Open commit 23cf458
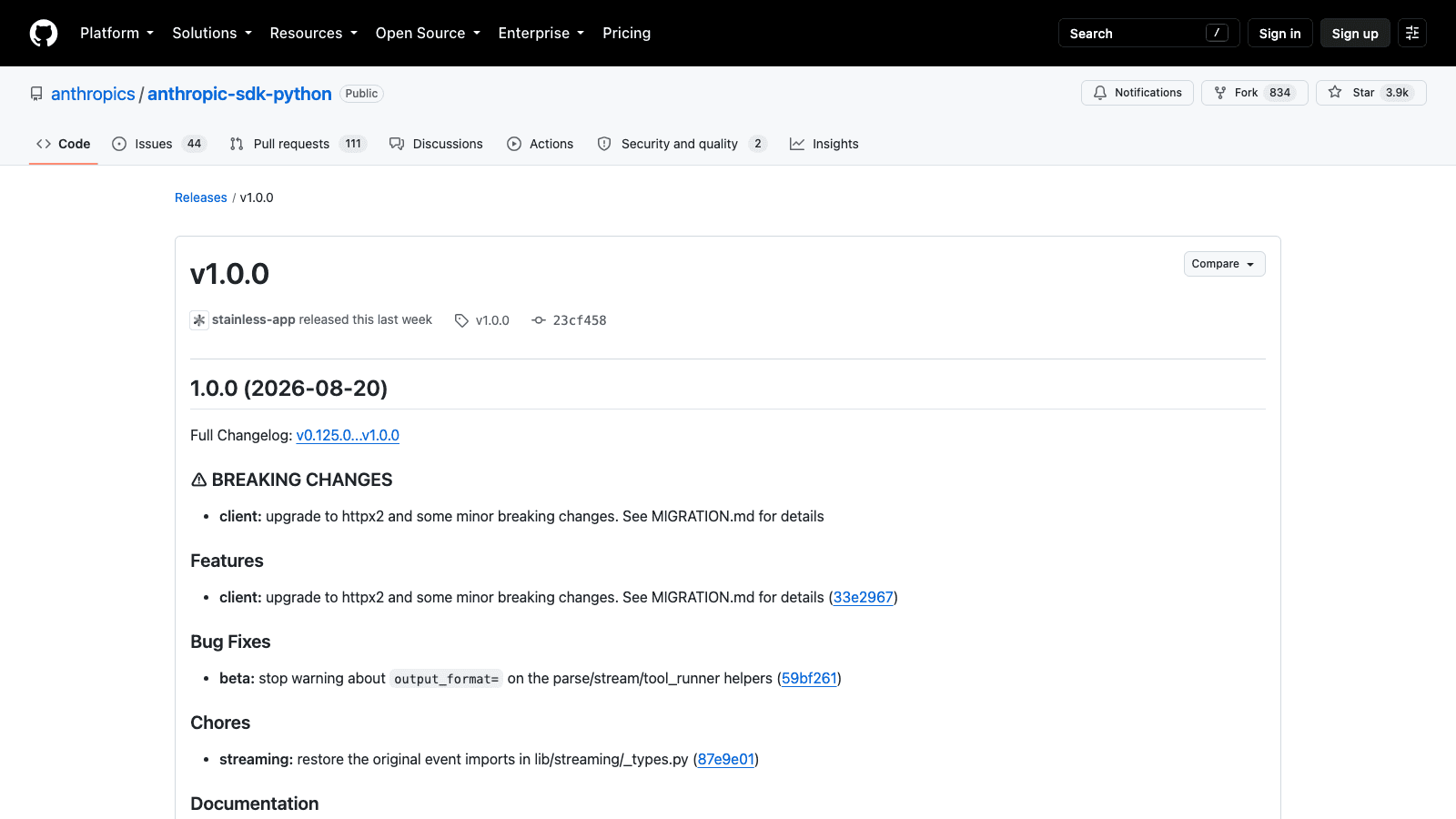Screen dimensions: 1456x819 coord(570,320)
